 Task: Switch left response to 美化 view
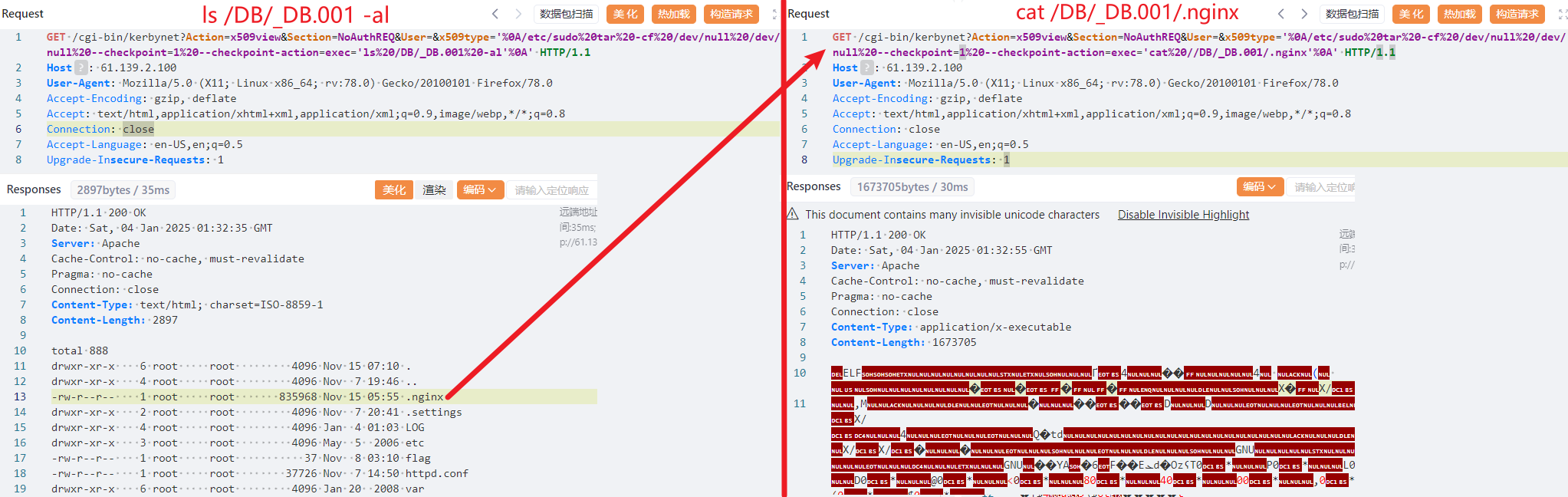tap(394, 189)
